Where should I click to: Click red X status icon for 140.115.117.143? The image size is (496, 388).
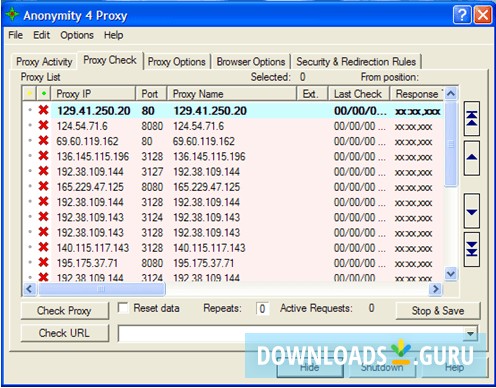pos(43,247)
